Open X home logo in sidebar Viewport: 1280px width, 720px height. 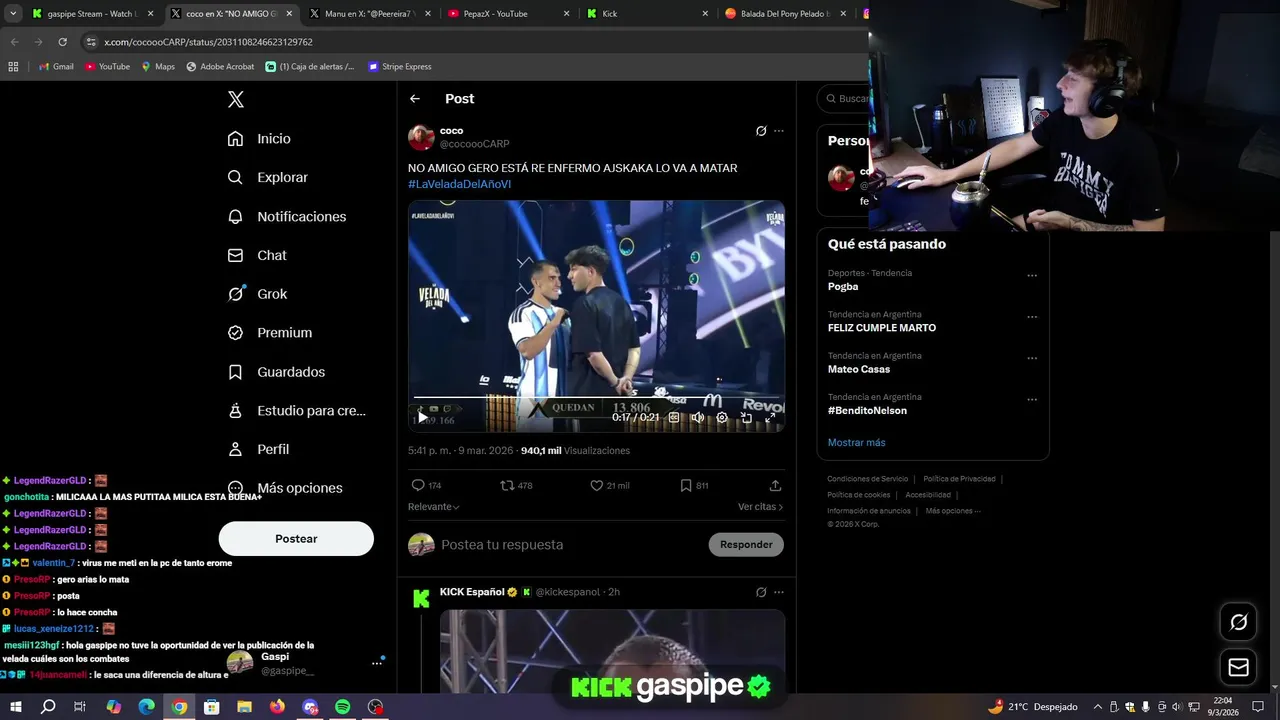tap(236, 99)
